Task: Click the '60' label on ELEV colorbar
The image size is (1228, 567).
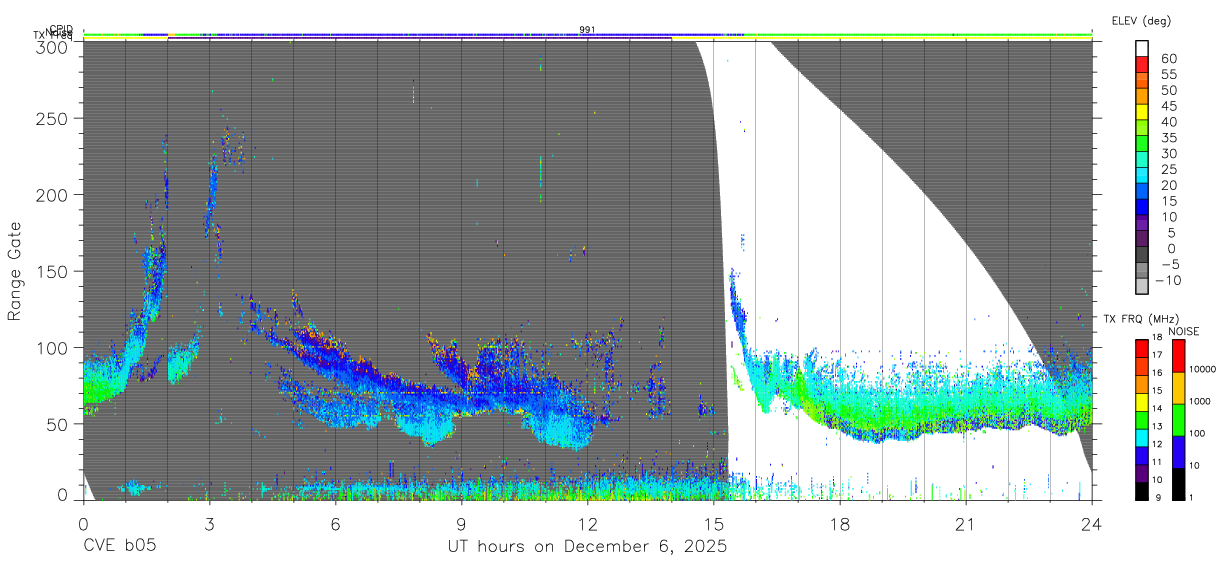Action: pyautogui.click(x=1168, y=58)
